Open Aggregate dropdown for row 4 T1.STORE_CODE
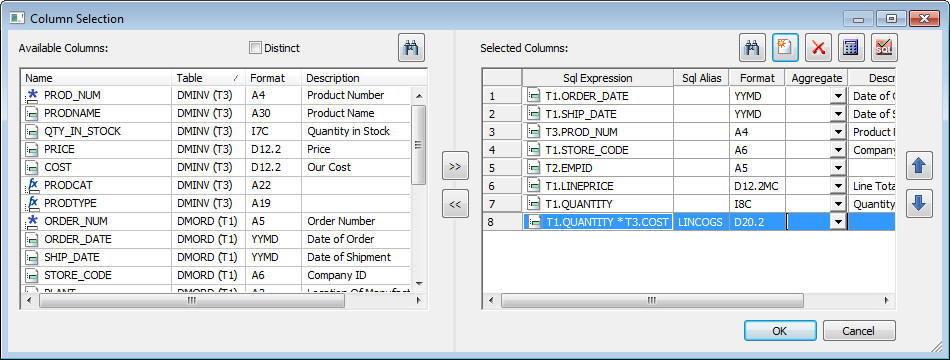 point(838,150)
